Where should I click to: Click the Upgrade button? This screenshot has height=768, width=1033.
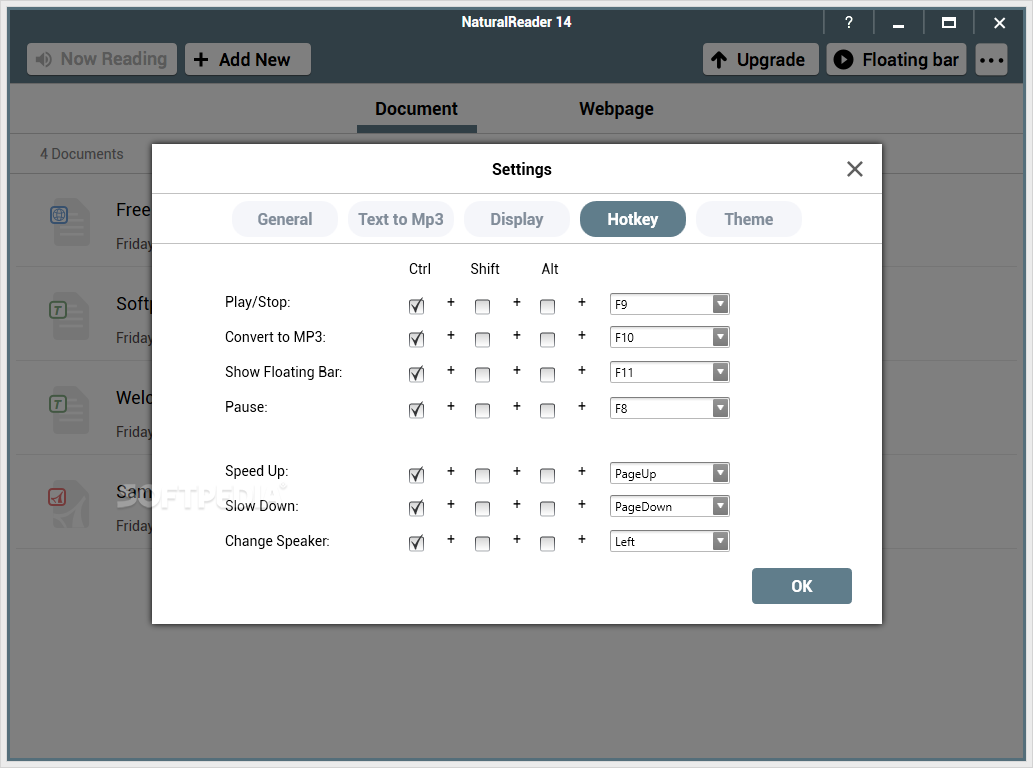pos(760,60)
